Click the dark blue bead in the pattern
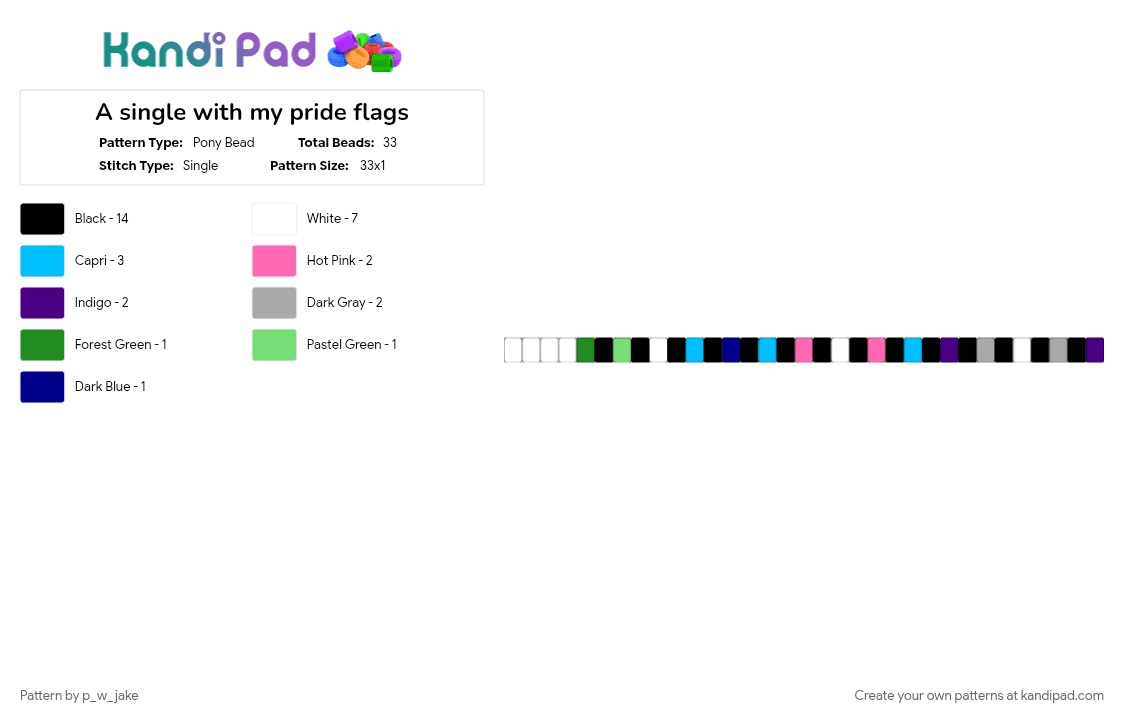This screenshot has width=1124, height=720. [x=731, y=351]
